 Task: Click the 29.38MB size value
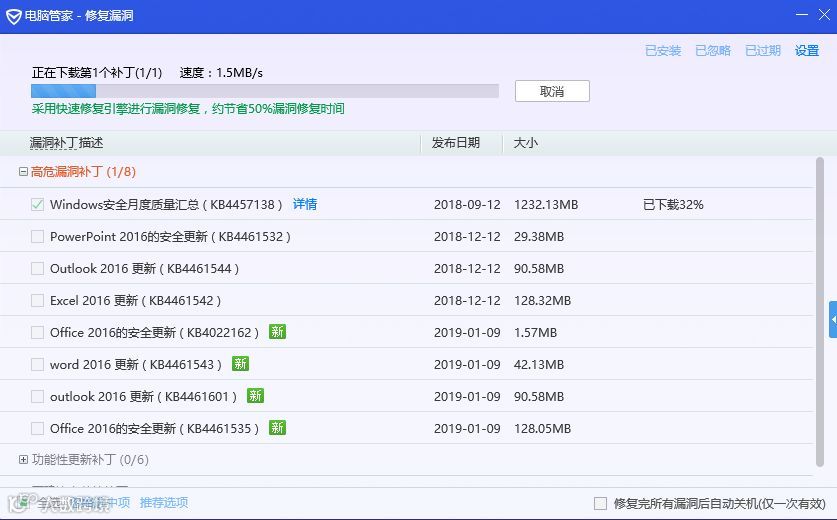point(539,237)
